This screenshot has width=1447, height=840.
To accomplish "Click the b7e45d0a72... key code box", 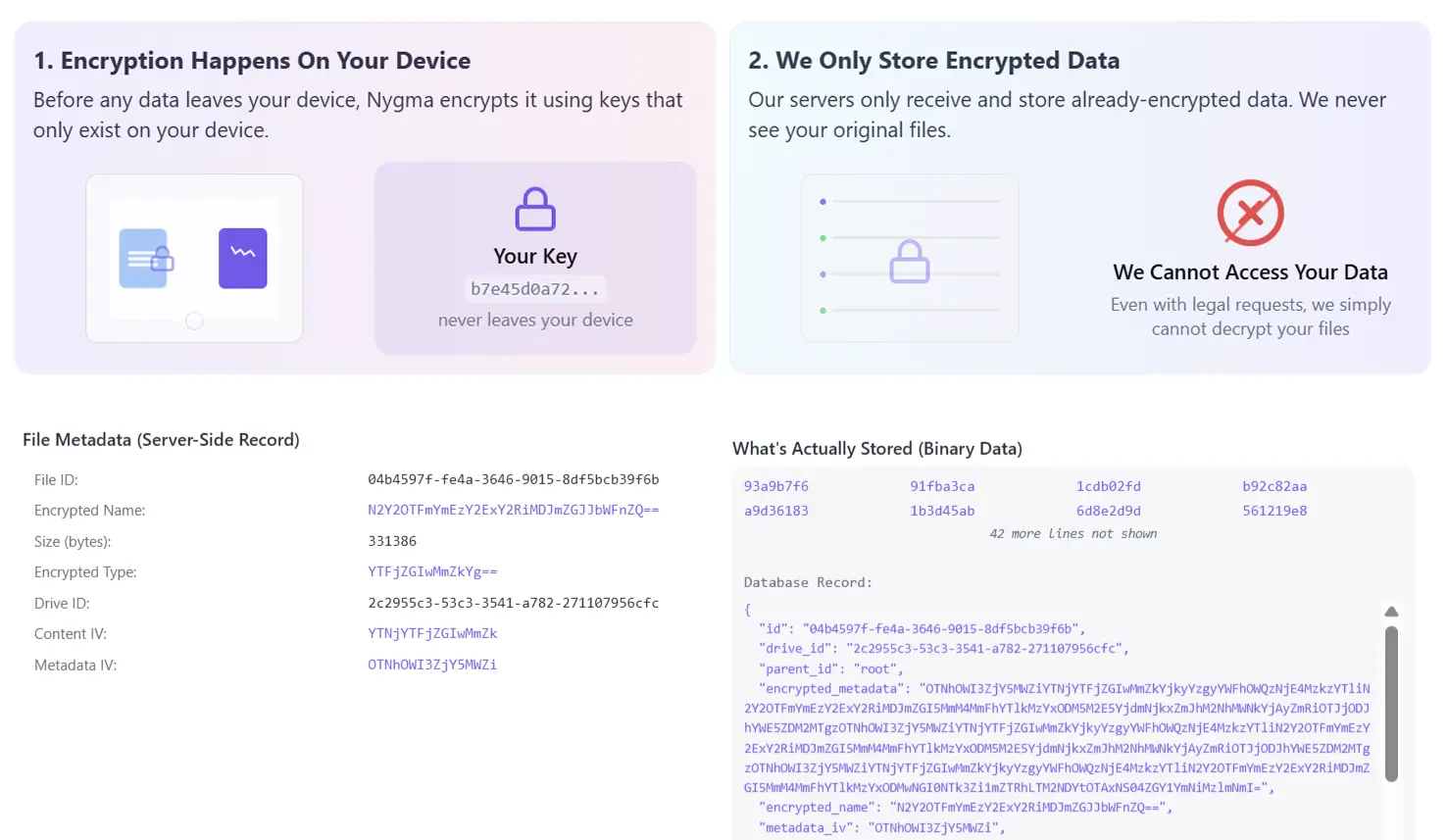I will pyautogui.click(x=535, y=289).
